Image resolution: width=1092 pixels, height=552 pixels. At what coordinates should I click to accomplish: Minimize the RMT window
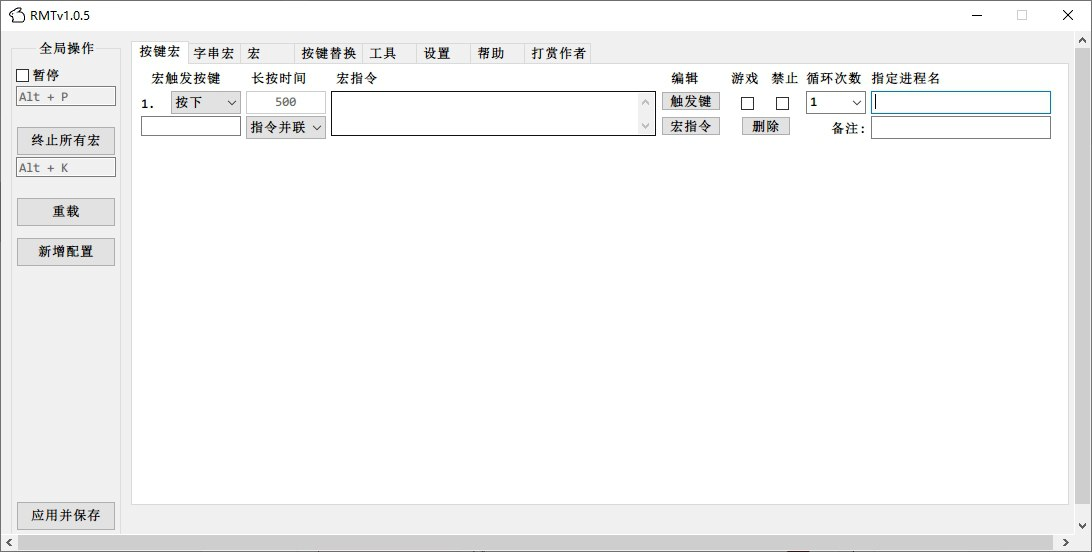pyautogui.click(x=977, y=15)
